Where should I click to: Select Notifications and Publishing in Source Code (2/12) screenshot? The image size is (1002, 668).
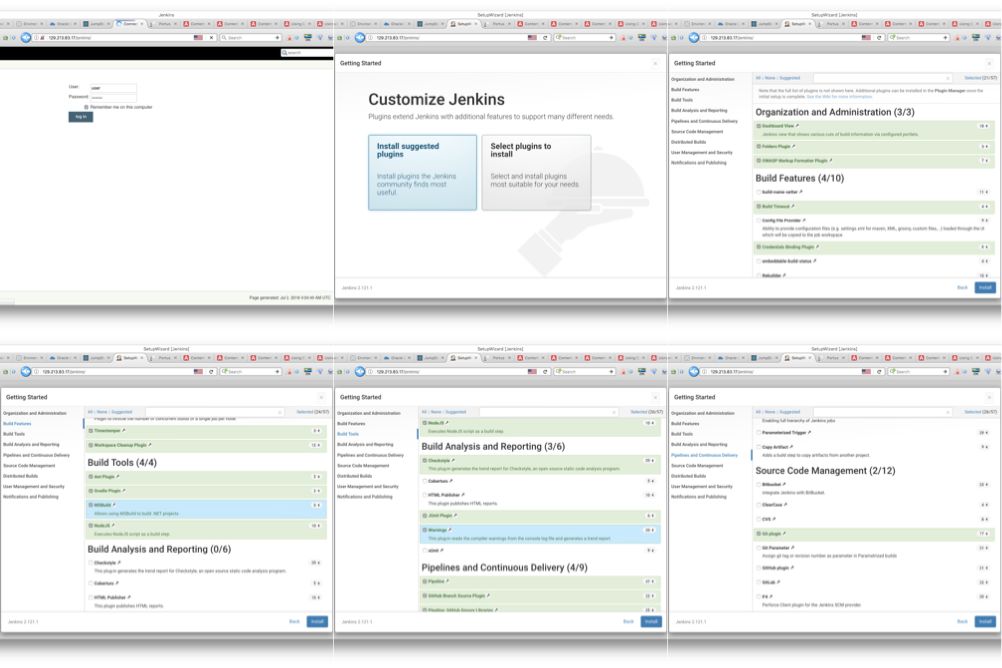(698, 497)
